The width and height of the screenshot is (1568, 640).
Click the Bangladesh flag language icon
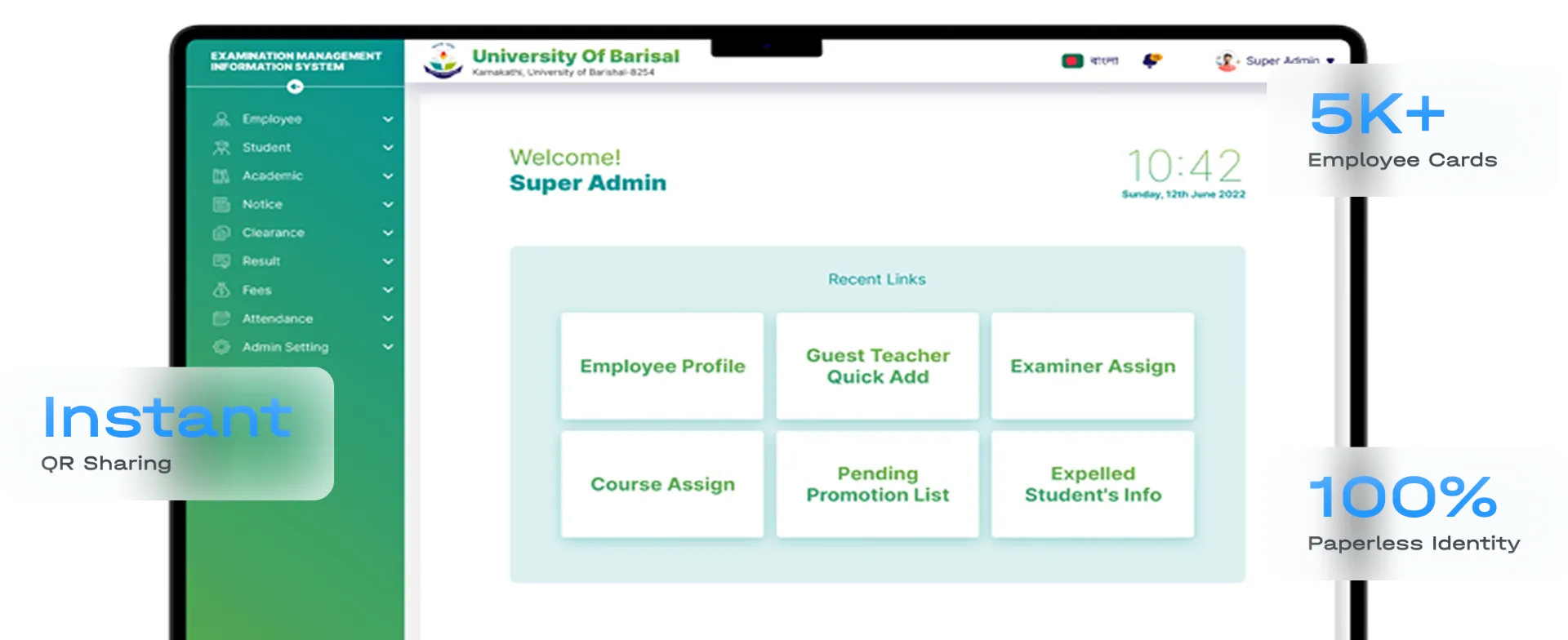coord(1072,61)
